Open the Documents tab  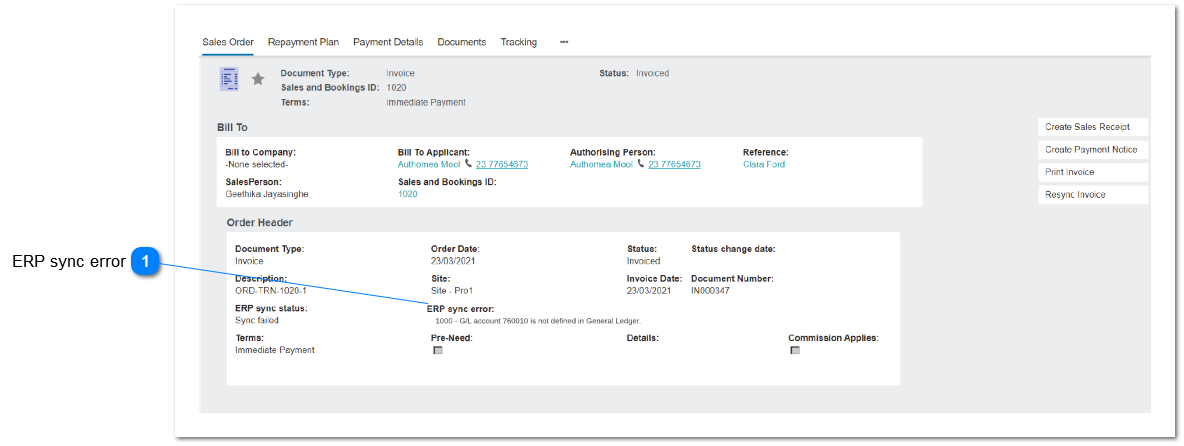[x=461, y=42]
